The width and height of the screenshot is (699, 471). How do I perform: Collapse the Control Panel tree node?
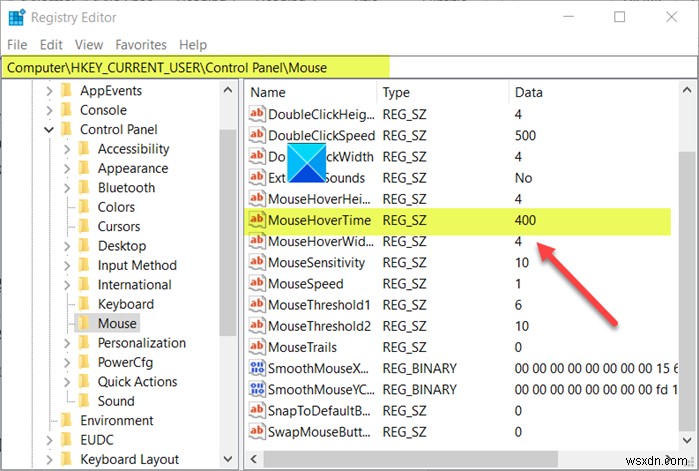pos(49,130)
